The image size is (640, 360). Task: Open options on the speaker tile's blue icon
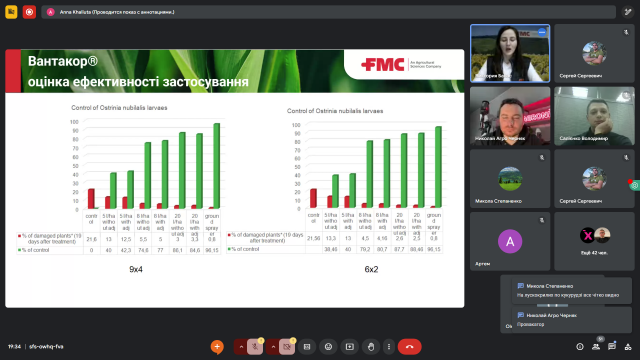(x=542, y=32)
